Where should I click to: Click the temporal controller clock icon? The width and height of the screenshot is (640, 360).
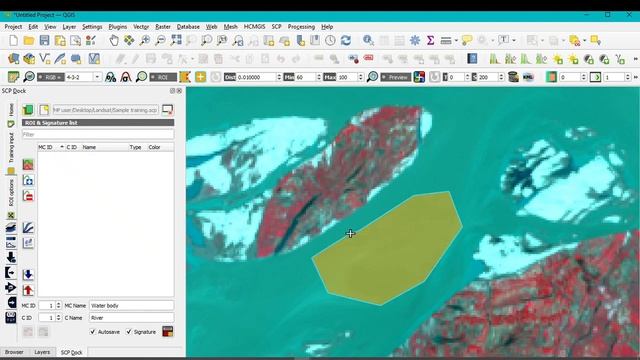[330, 40]
